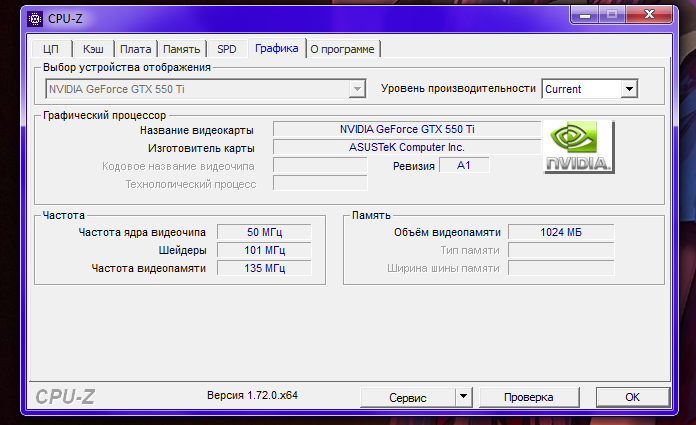696x425 pixels.
Task: Click the CPU-Z title bar icon
Action: [x=35, y=19]
